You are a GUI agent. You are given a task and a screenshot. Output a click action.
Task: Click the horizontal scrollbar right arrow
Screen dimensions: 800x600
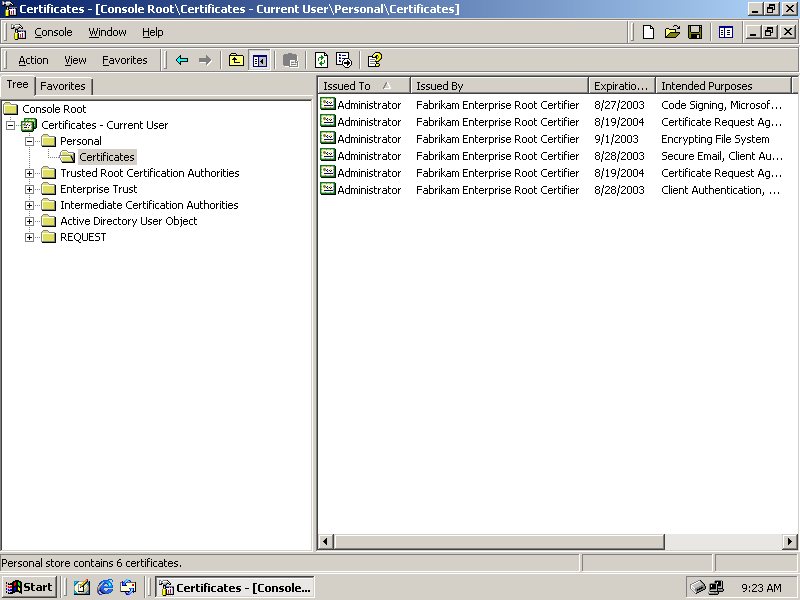point(790,542)
